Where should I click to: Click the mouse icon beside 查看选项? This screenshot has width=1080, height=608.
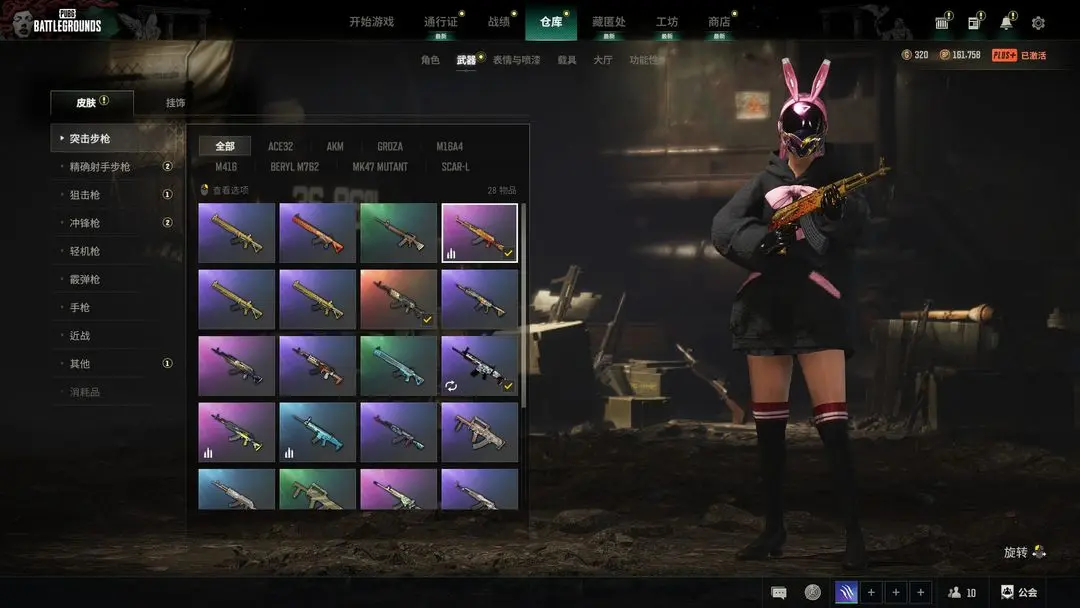pyautogui.click(x=205, y=189)
